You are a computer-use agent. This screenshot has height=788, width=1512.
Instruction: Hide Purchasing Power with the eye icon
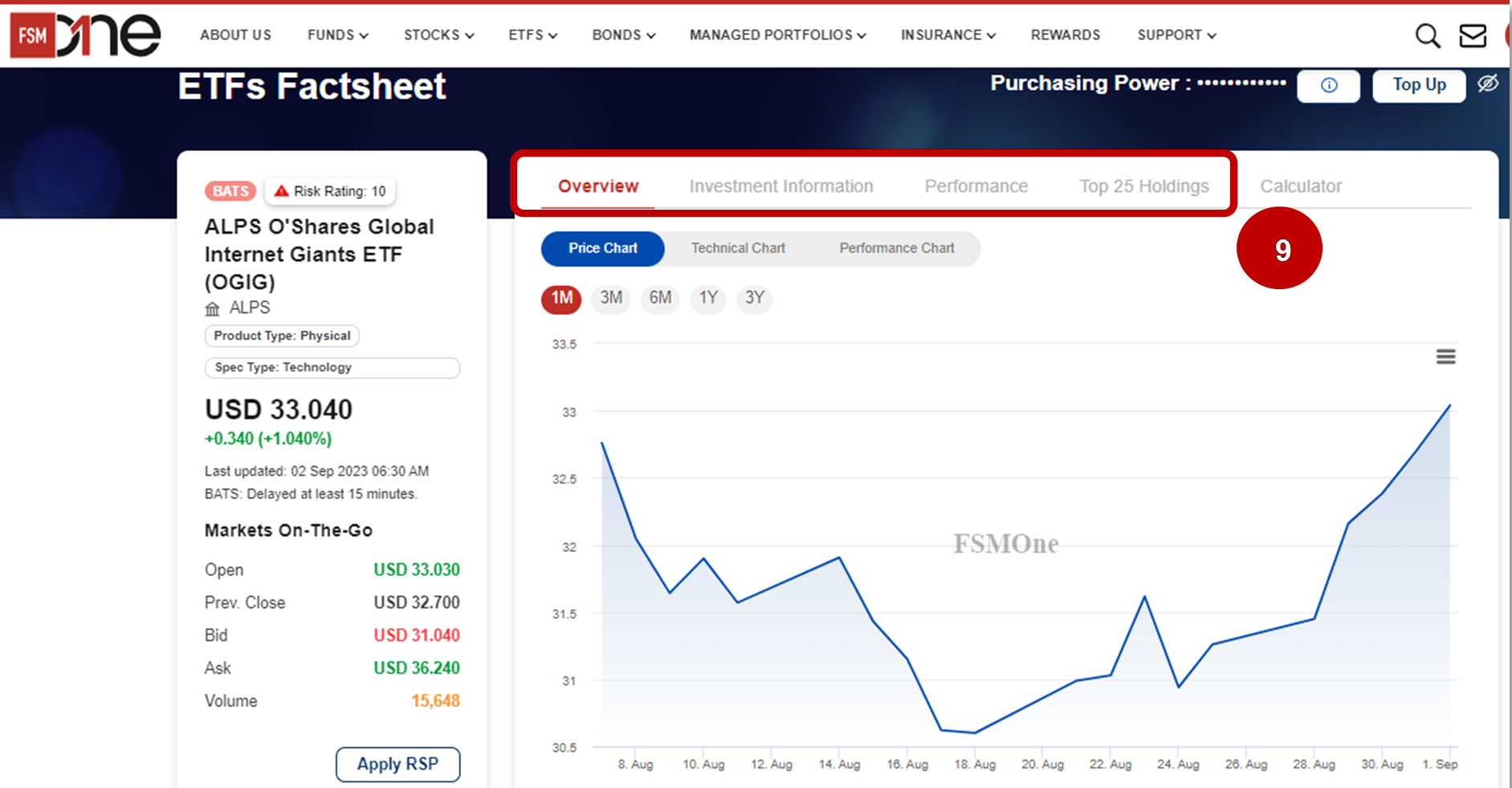(x=1488, y=84)
